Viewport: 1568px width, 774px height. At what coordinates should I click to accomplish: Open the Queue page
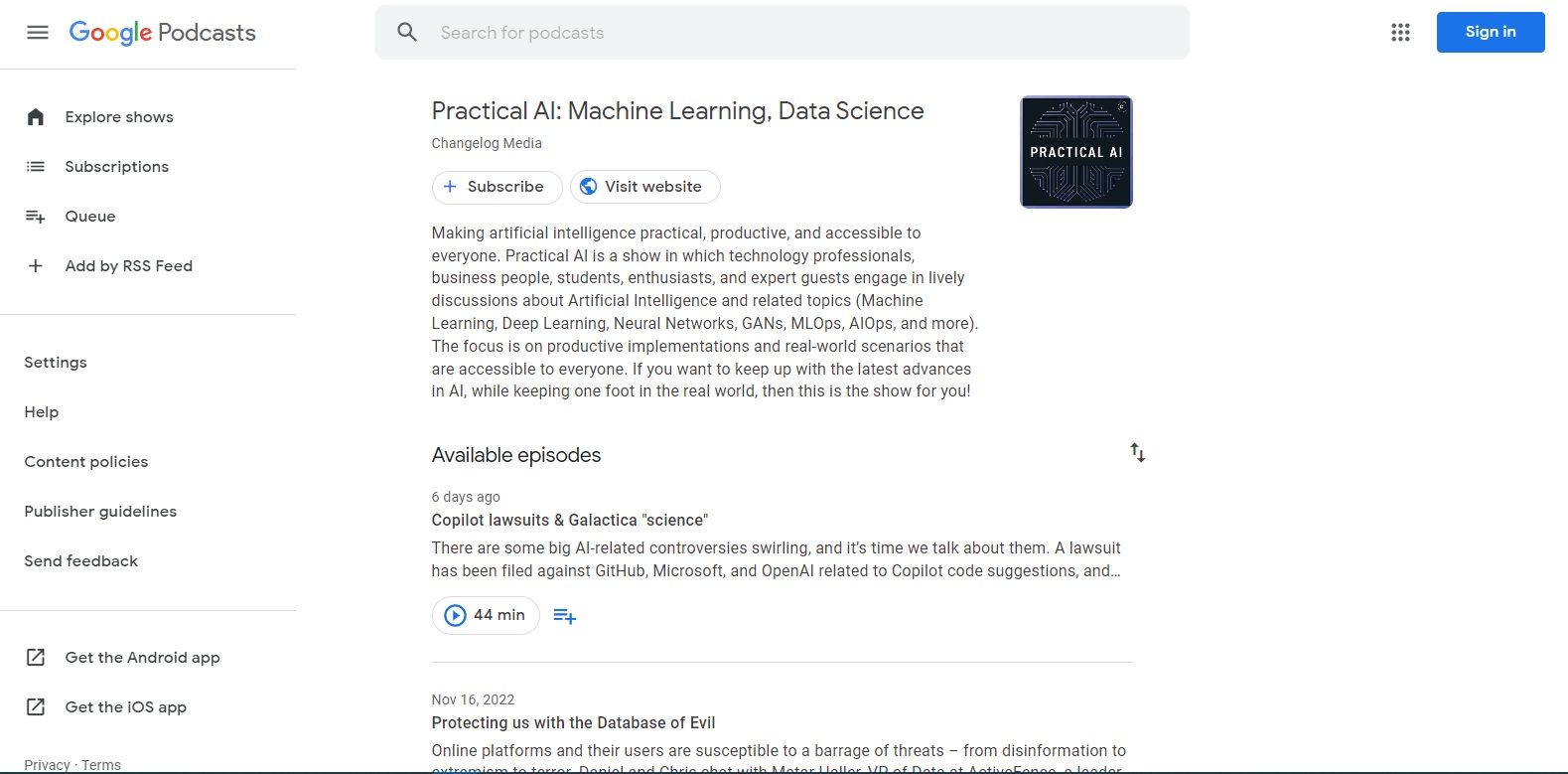(x=90, y=217)
